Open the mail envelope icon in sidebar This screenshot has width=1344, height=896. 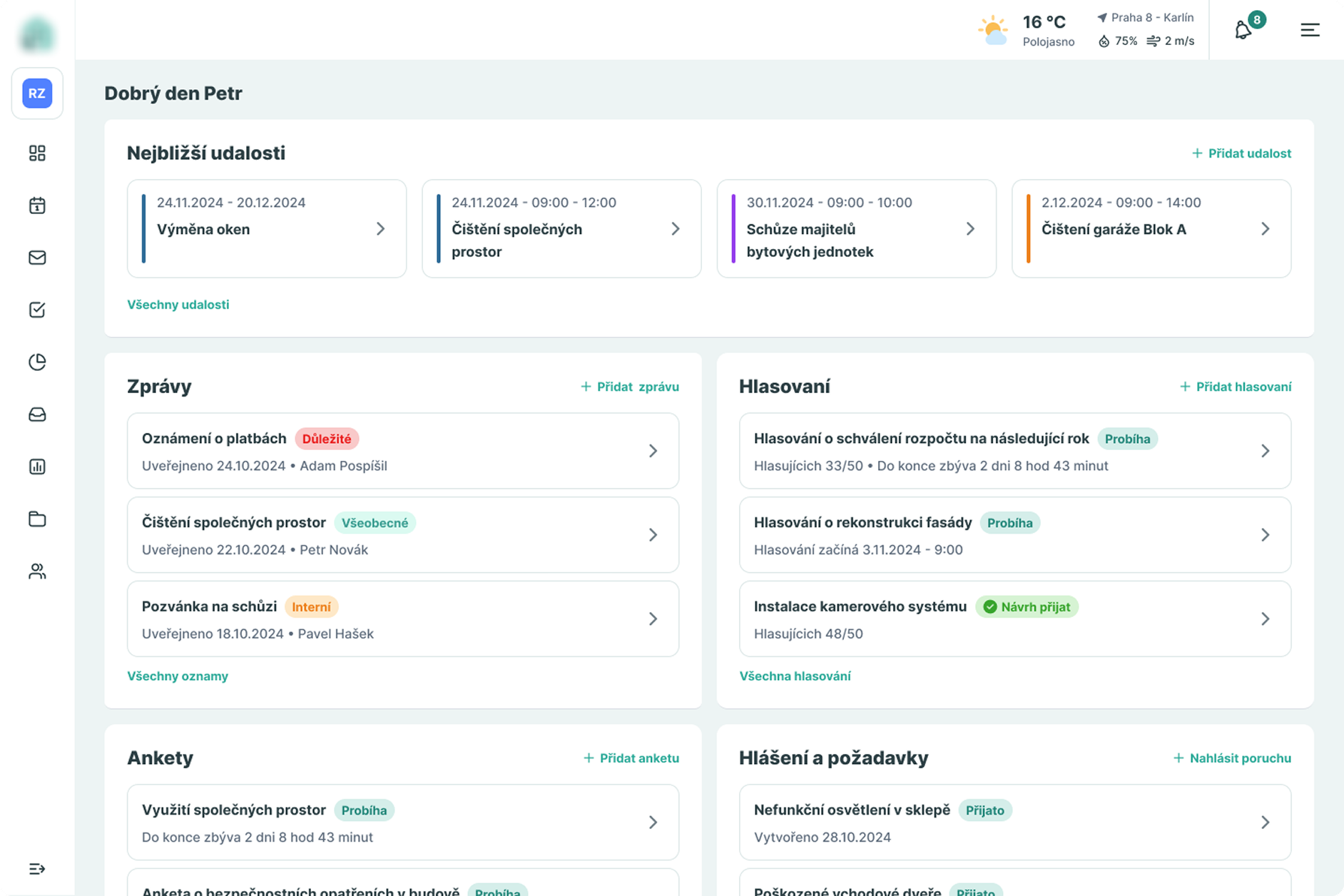click(37, 258)
